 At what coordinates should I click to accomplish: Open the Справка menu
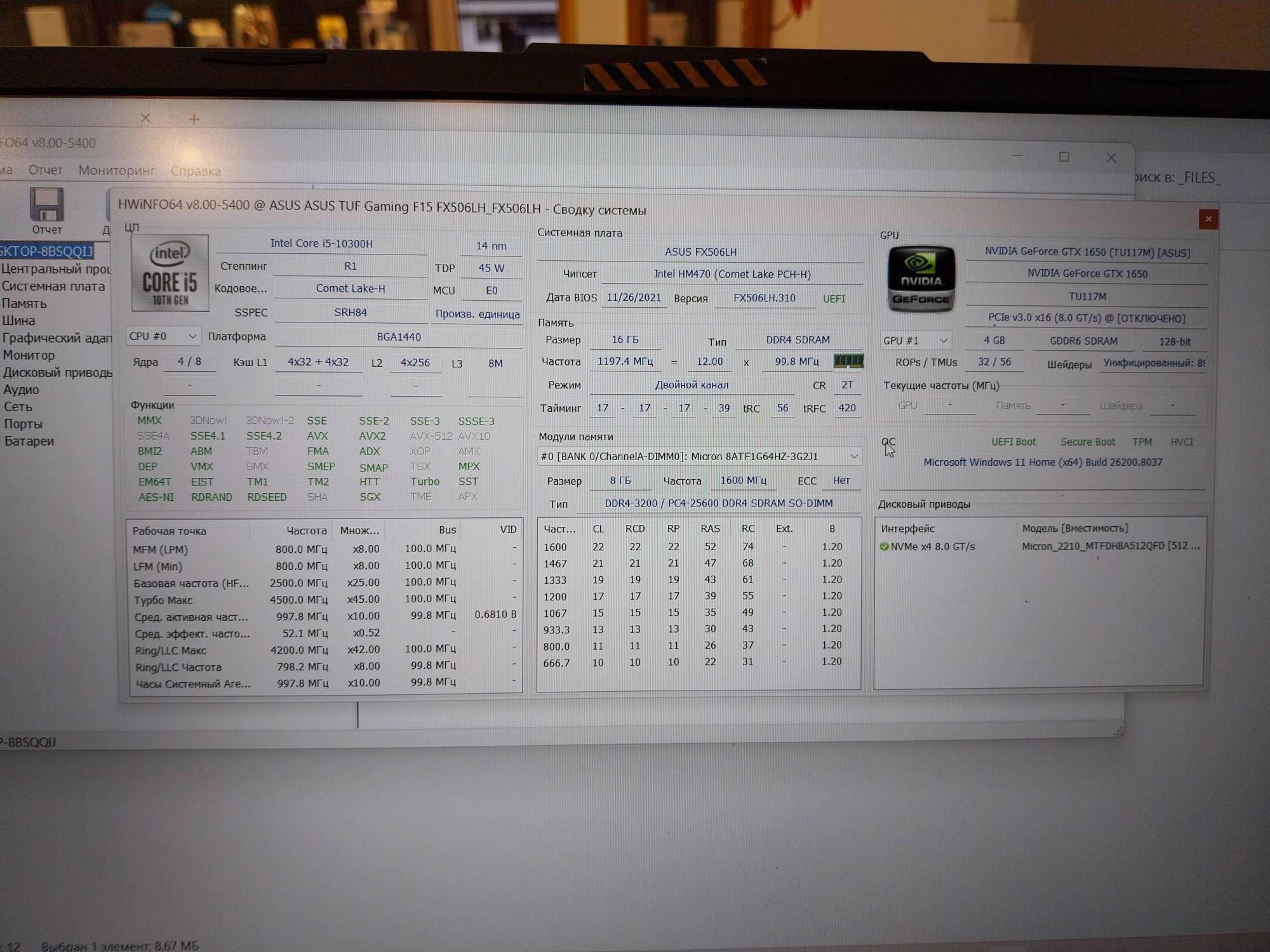pyautogui.click(x=196, y=171)
